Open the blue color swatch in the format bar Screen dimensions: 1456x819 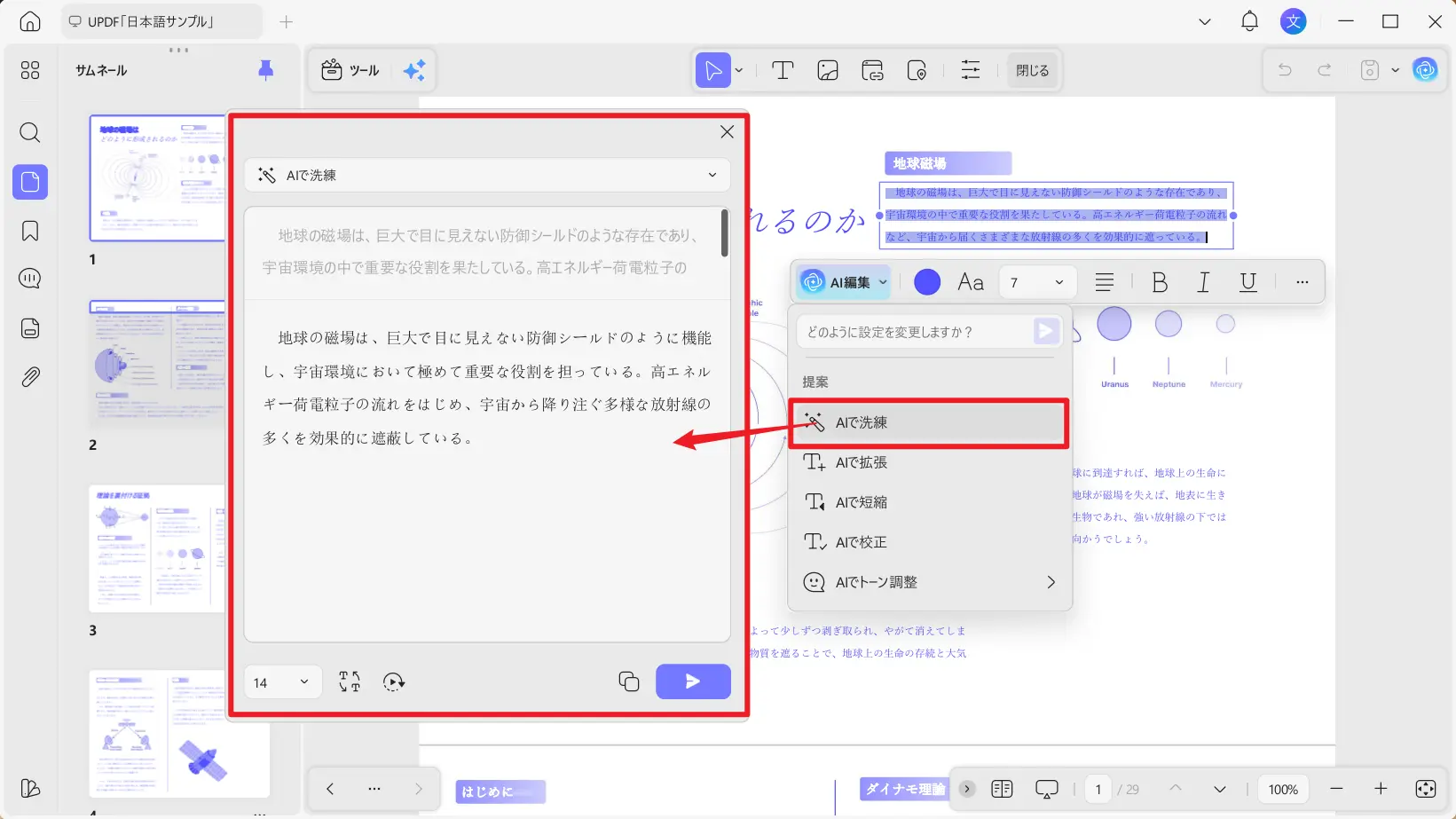pyautogui.click(x=926, y=281)
